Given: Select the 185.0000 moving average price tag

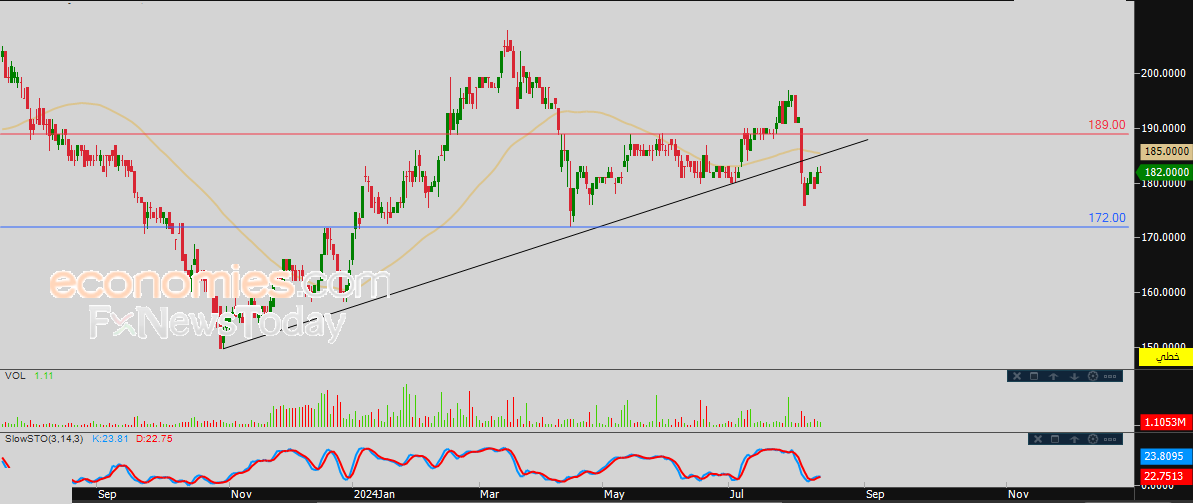Looking at the screenshot, I should click(x=1165, y=152).
